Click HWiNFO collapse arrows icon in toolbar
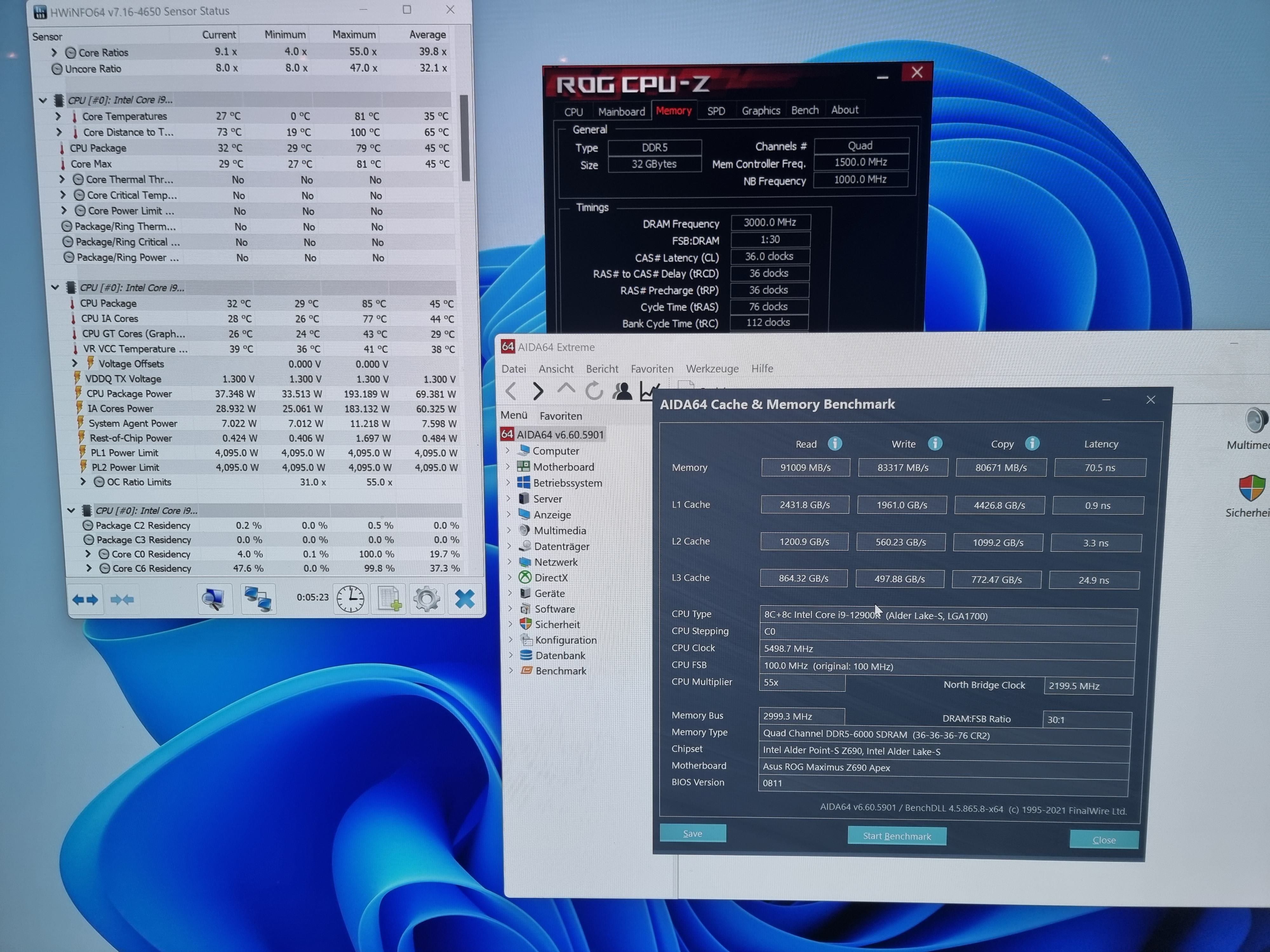The width and height of the screenshot is (1270, 952). click(122, 600)
